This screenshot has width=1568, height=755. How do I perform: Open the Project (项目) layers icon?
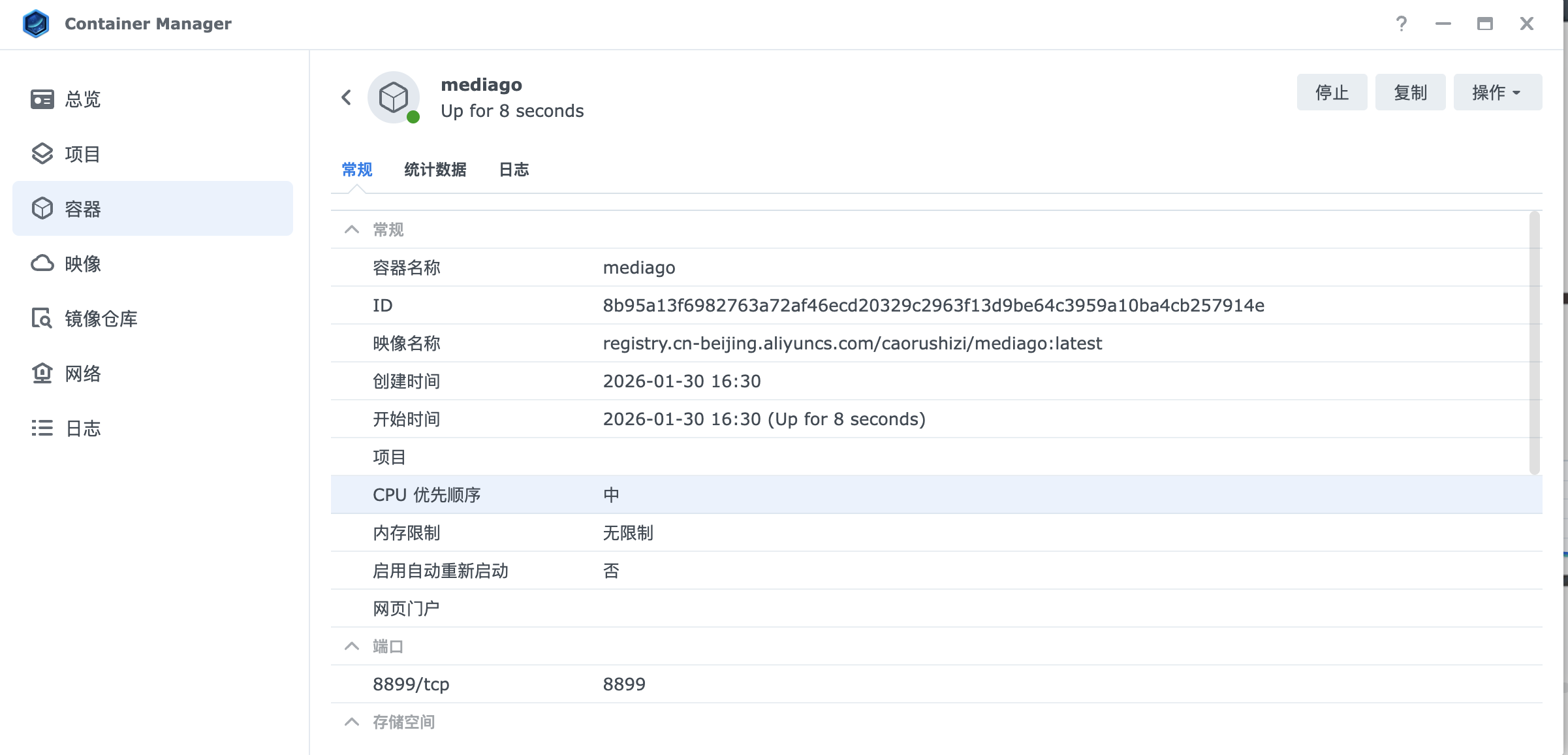pos(42,154)
